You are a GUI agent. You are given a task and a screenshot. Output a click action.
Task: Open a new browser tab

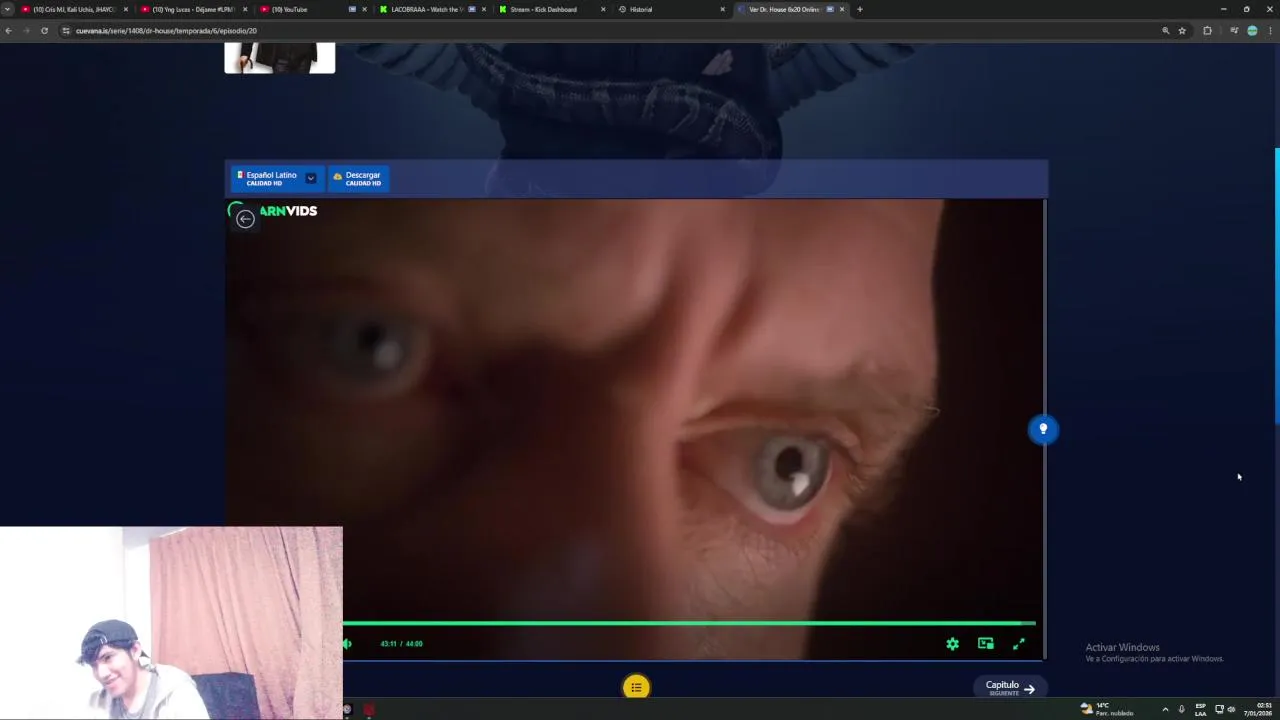[x=860, y=9]
